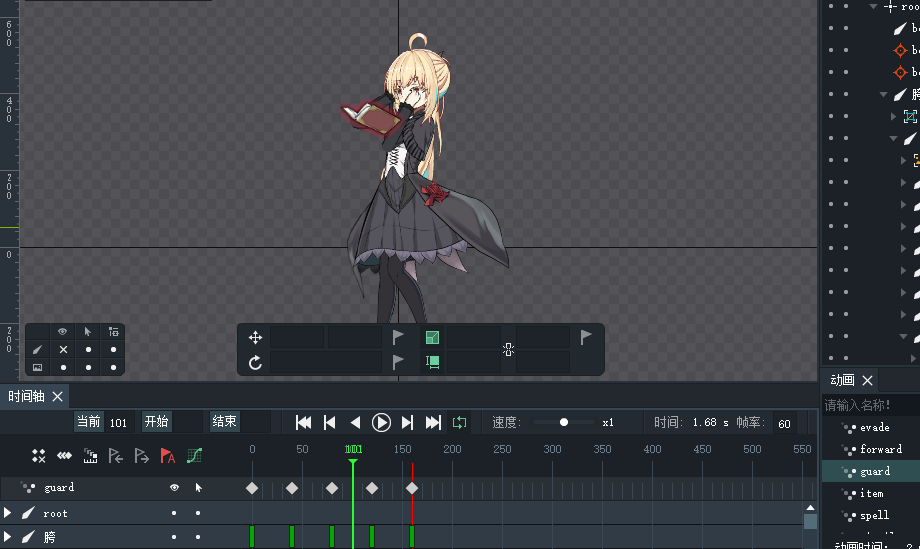The width and height of the screenshot is (920, 549).
Task: Select the move translate icon in transform panel
Action: pyautogui.click(x=255, y=337)
